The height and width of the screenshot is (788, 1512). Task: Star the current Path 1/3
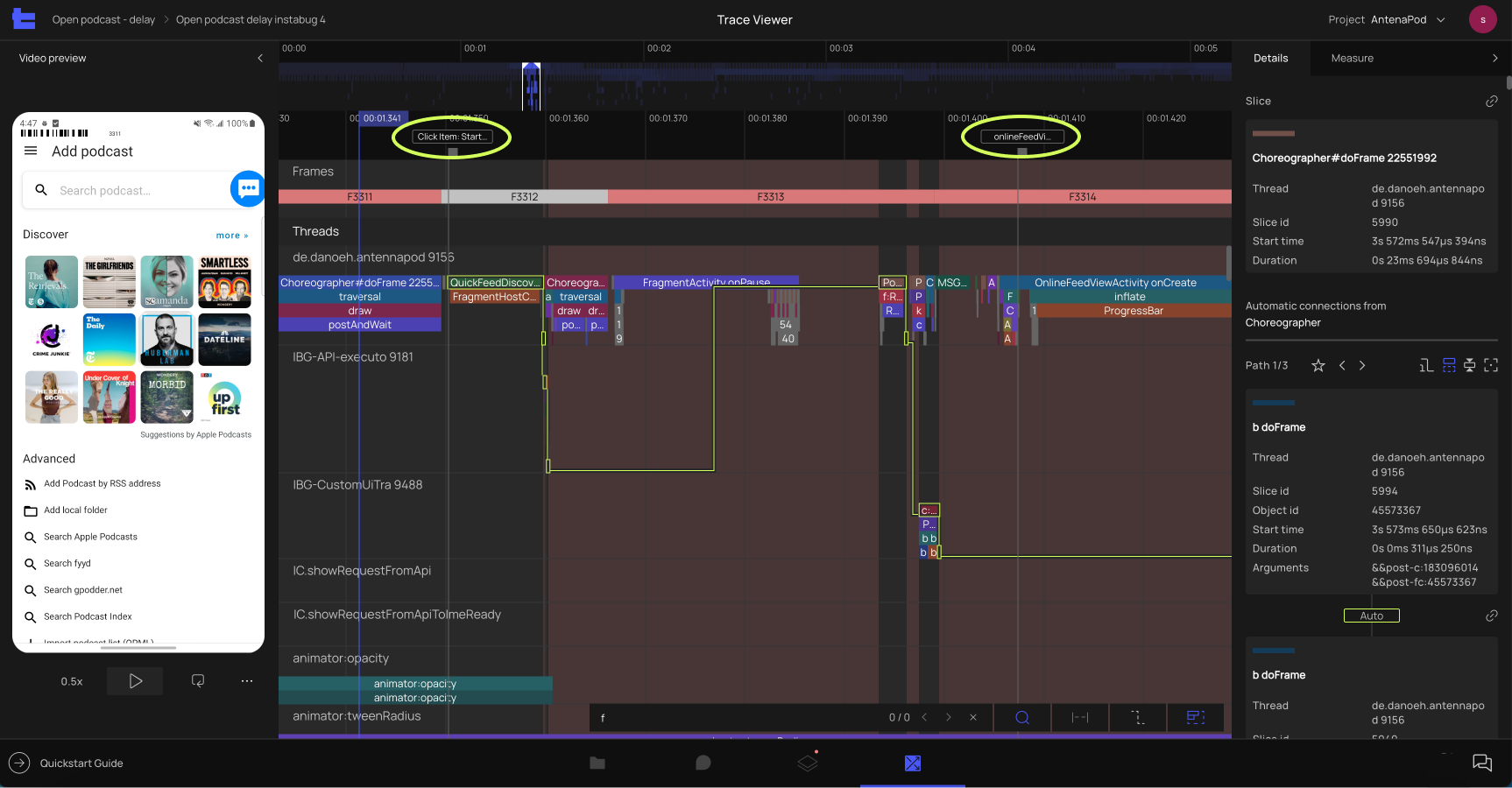[1318, 365]
